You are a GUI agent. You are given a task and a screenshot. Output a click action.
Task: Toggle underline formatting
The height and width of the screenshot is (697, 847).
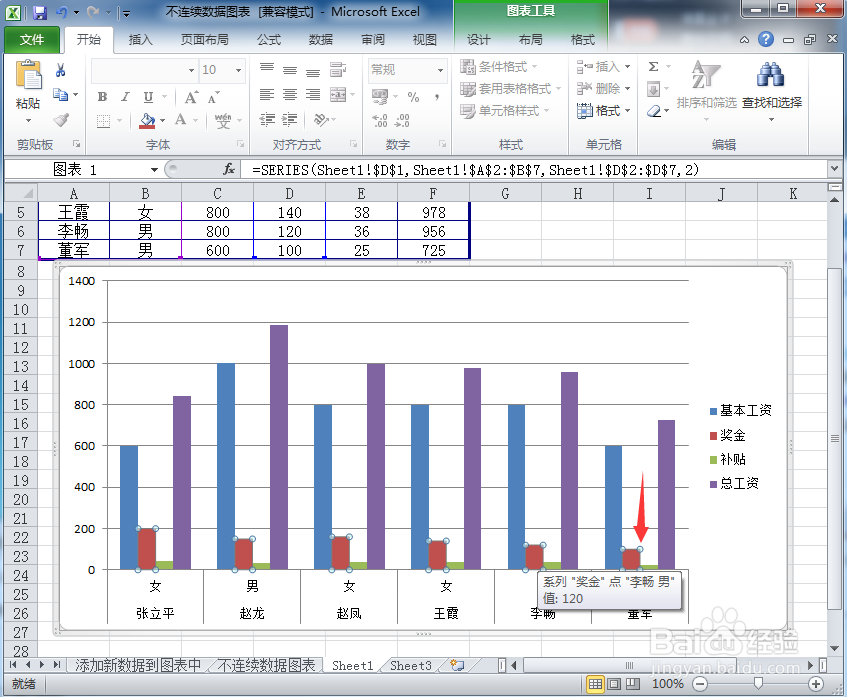coord(148,97)
